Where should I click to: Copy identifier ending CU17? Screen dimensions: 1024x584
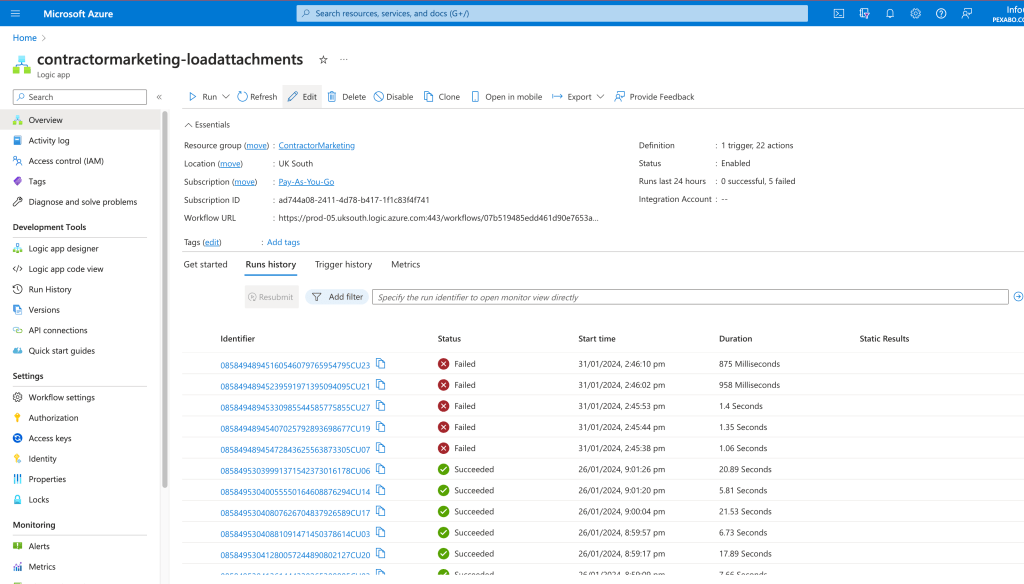(x=381, y=511)
